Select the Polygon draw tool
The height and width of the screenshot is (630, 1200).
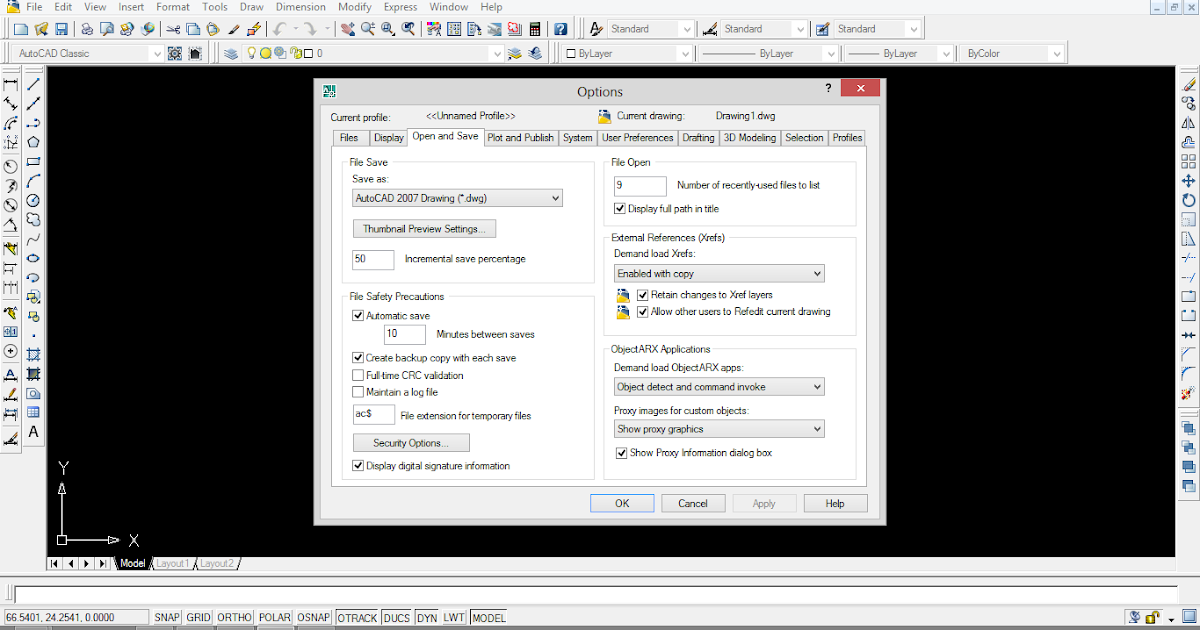click(33, 142)
